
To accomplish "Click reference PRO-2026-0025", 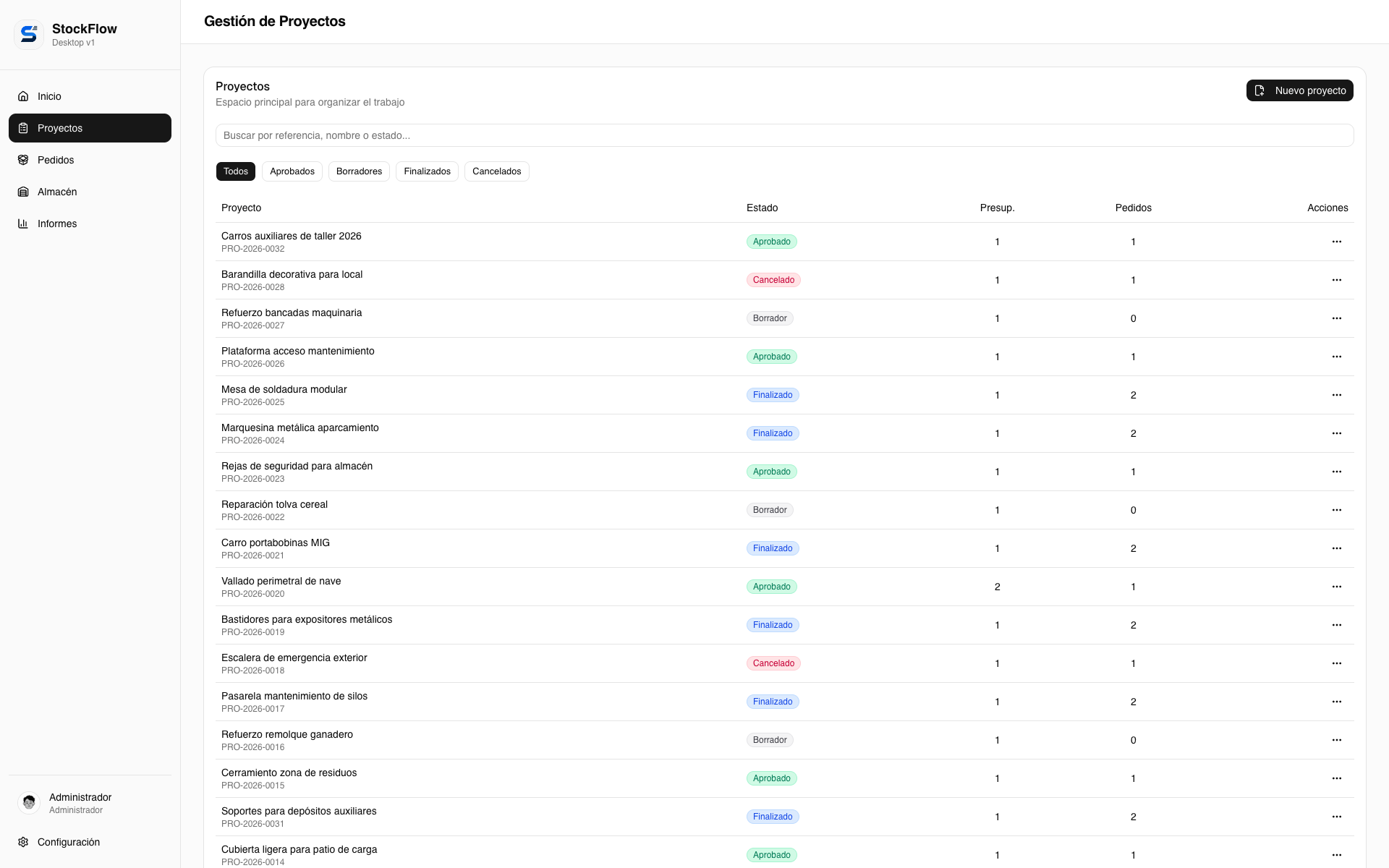I will pyautogui.click(x=252, y=402).
